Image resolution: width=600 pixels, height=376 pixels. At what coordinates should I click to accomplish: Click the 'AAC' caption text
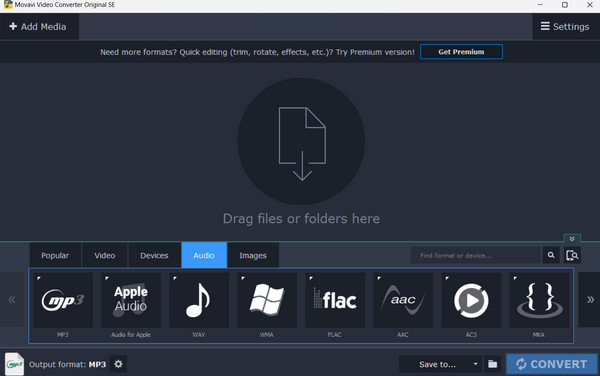click(x=403, y=335)
